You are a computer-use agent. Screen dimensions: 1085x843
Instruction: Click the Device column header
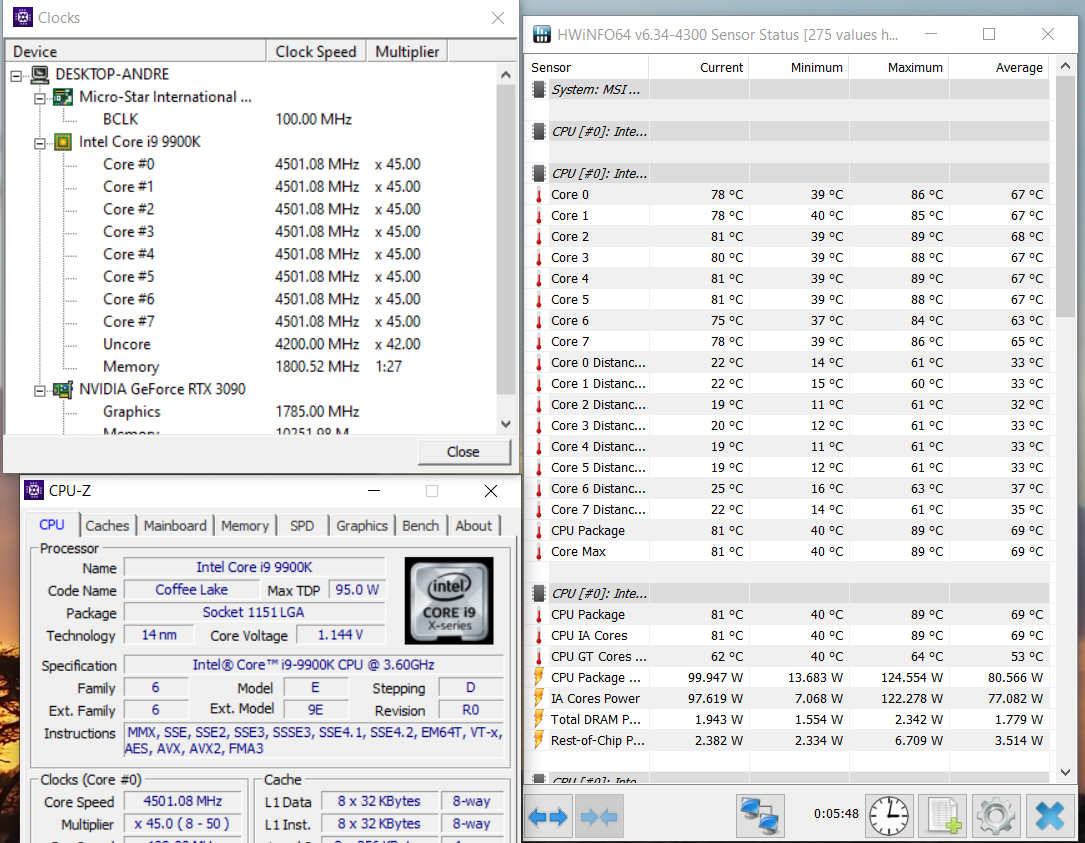tap(136, 51)
